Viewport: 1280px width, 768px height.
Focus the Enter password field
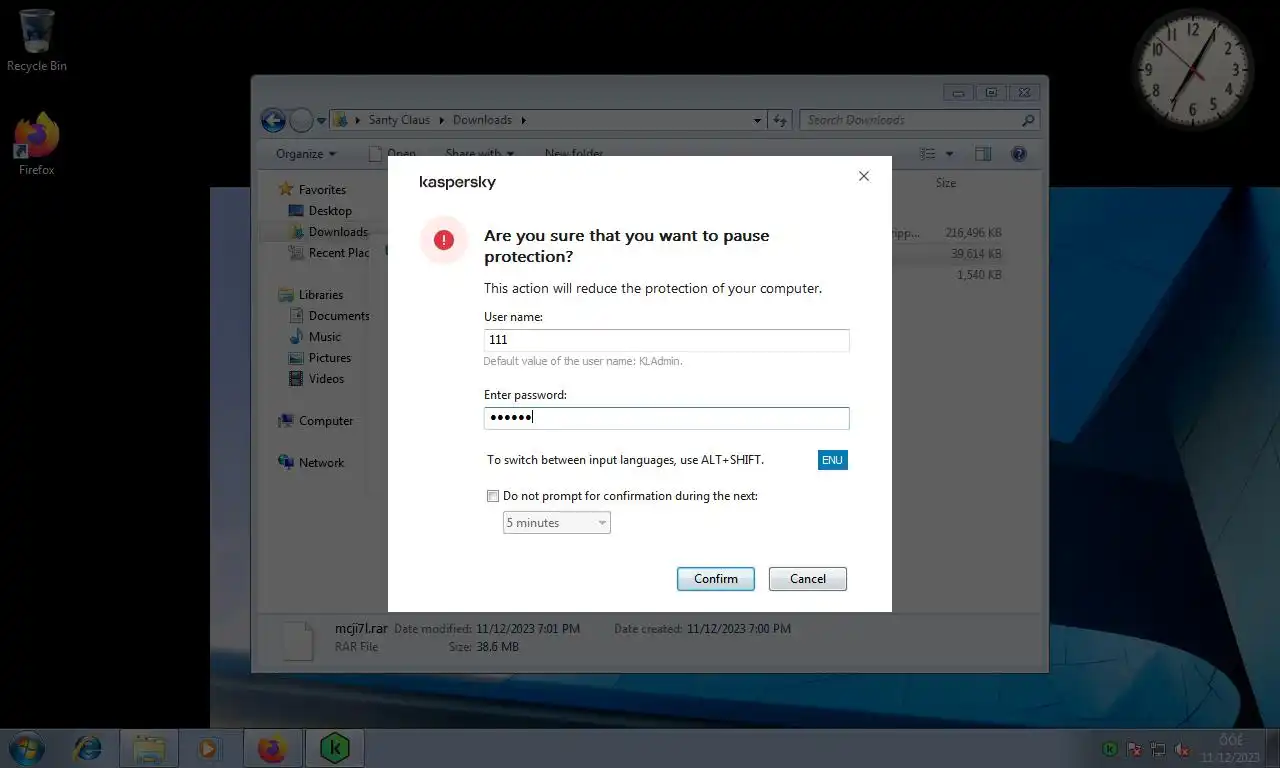point(667,418)
